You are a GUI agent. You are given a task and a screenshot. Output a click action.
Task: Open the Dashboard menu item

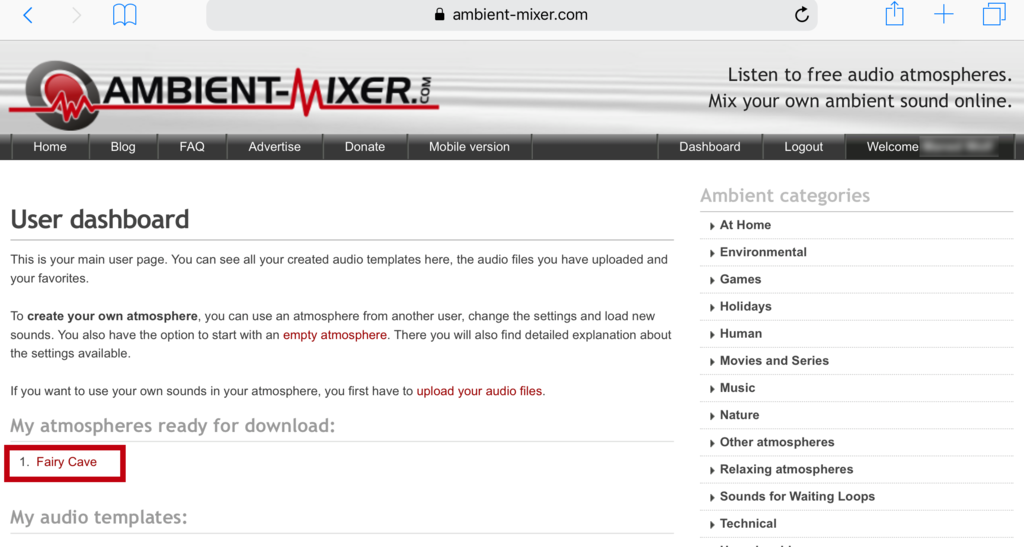710,147
